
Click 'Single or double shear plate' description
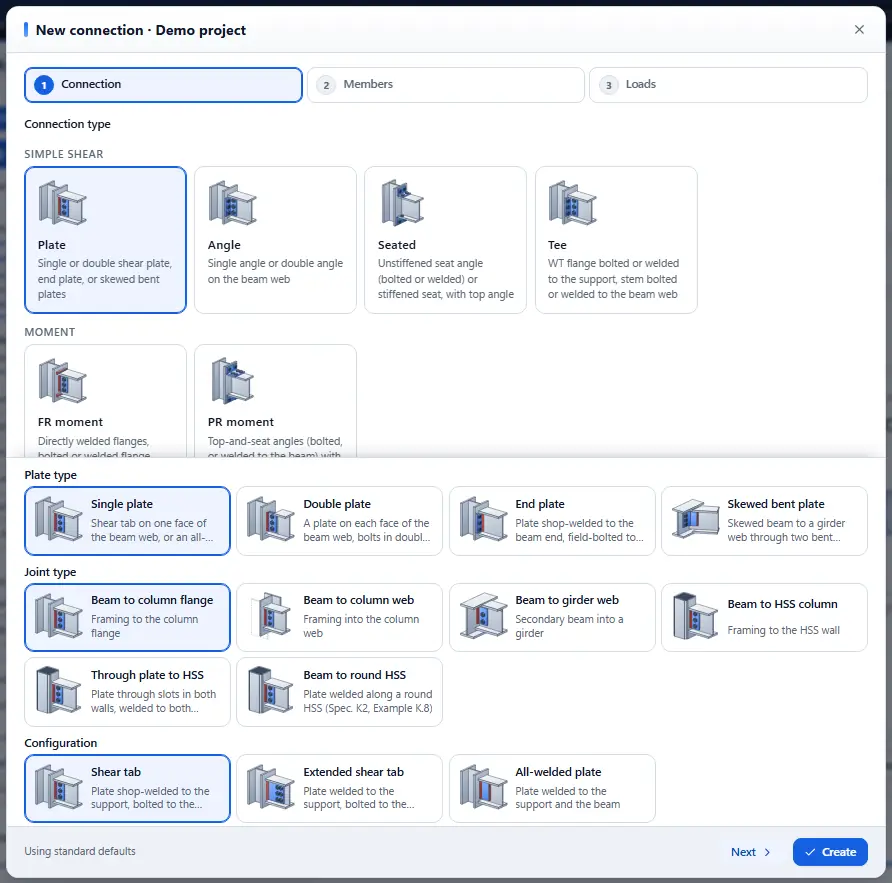pos(105,278)
